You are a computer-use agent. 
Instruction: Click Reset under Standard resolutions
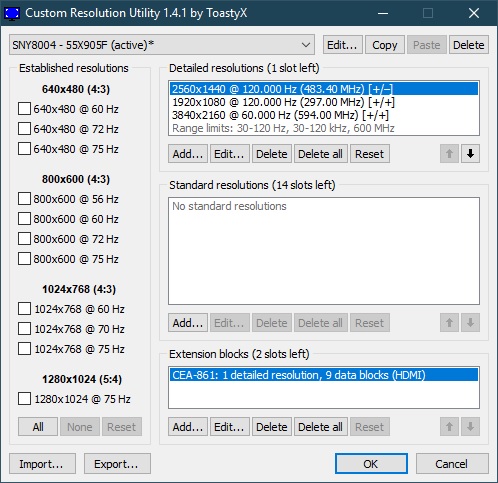[x=370, y=322]
